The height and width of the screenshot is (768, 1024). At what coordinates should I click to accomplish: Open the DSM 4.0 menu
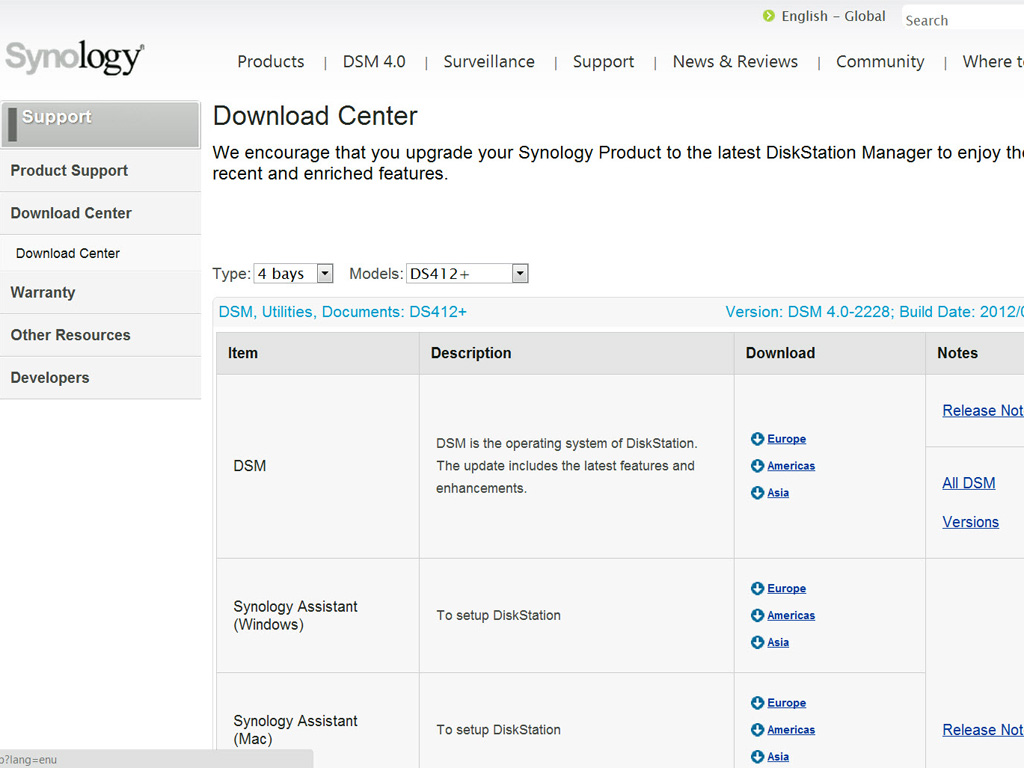pos(374,61)
